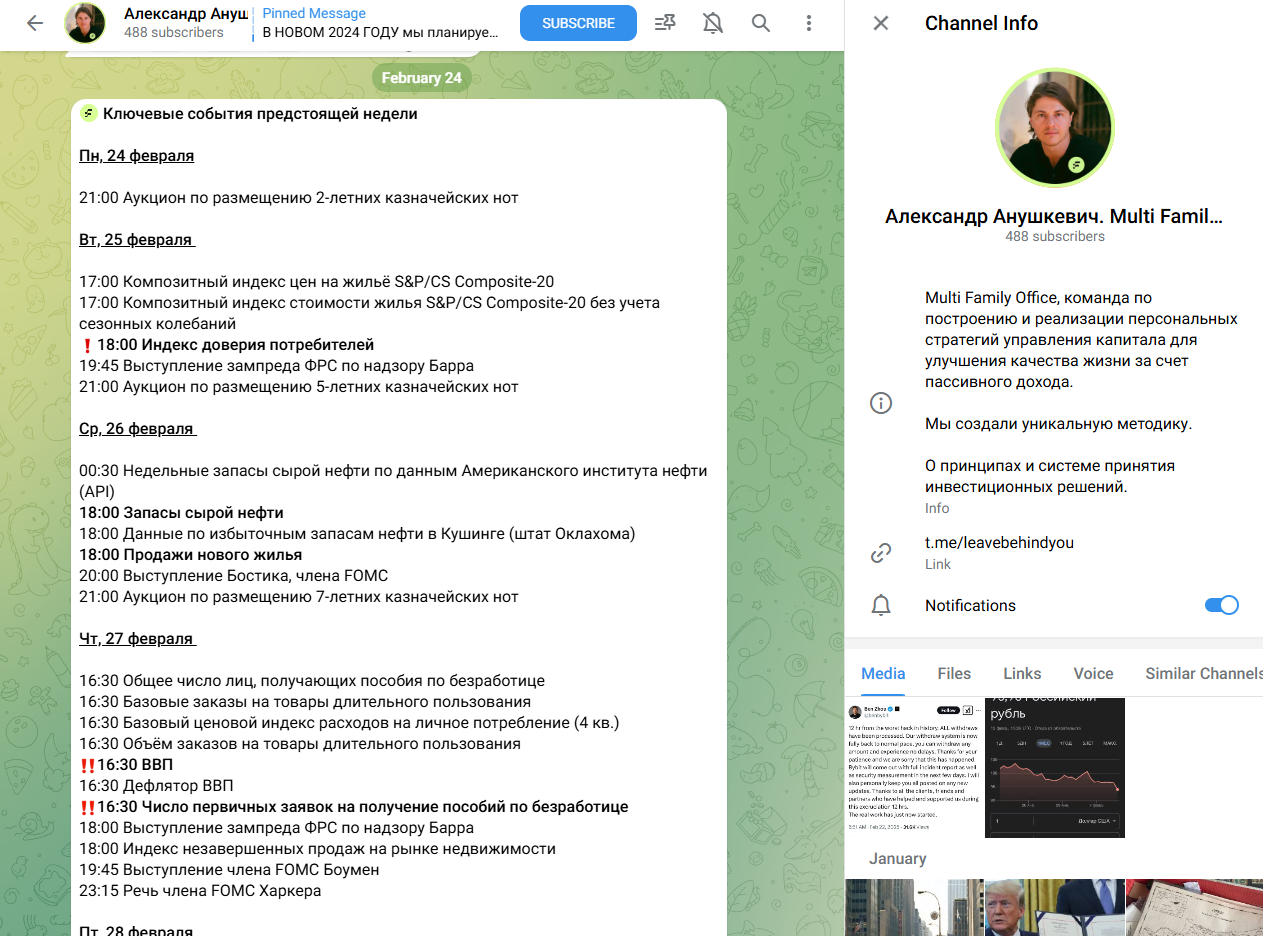Click the 'Чт, 27 февраля' heading
Viewport: 1263px width, 936px height.
click(x=137, y=638)
